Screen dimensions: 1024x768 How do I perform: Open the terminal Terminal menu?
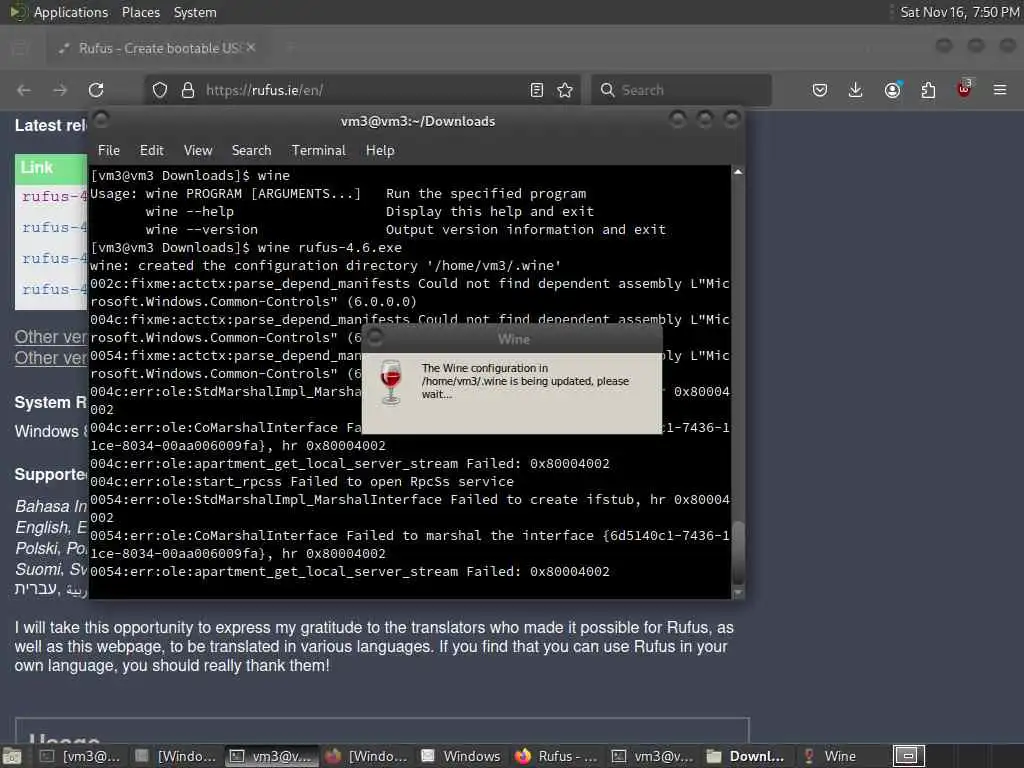pyautogui.click(x=319, y=150)
